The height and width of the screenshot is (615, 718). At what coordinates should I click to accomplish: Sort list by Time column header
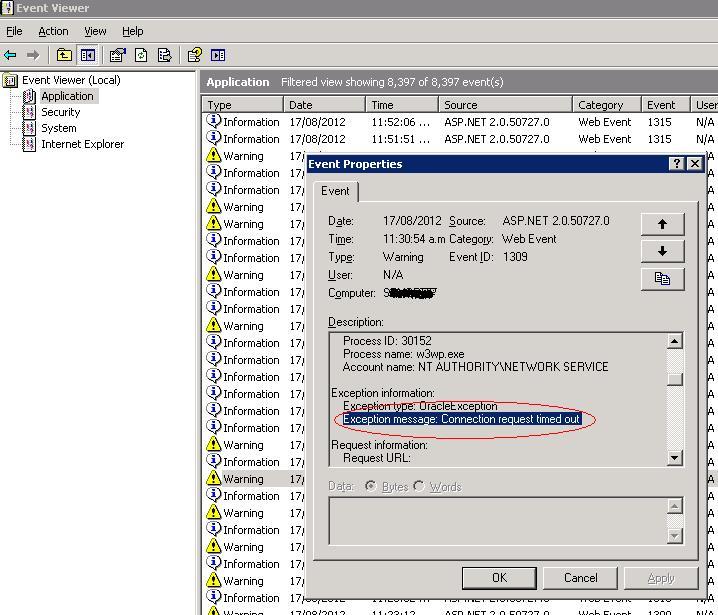[x=402, y=105]
